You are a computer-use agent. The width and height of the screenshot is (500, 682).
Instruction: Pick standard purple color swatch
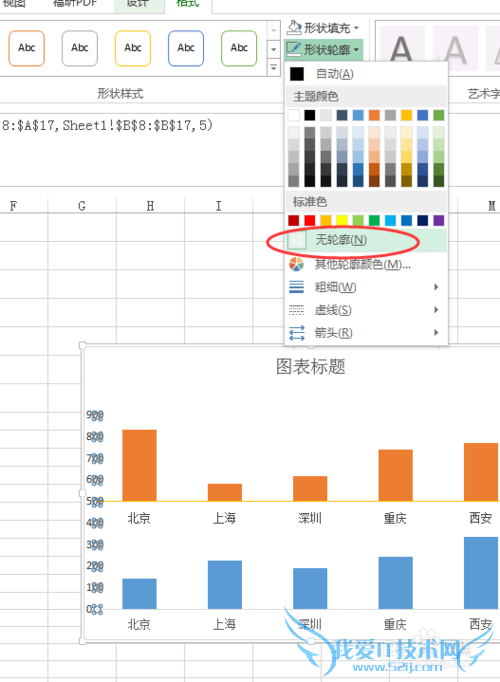tap(439, 221)
